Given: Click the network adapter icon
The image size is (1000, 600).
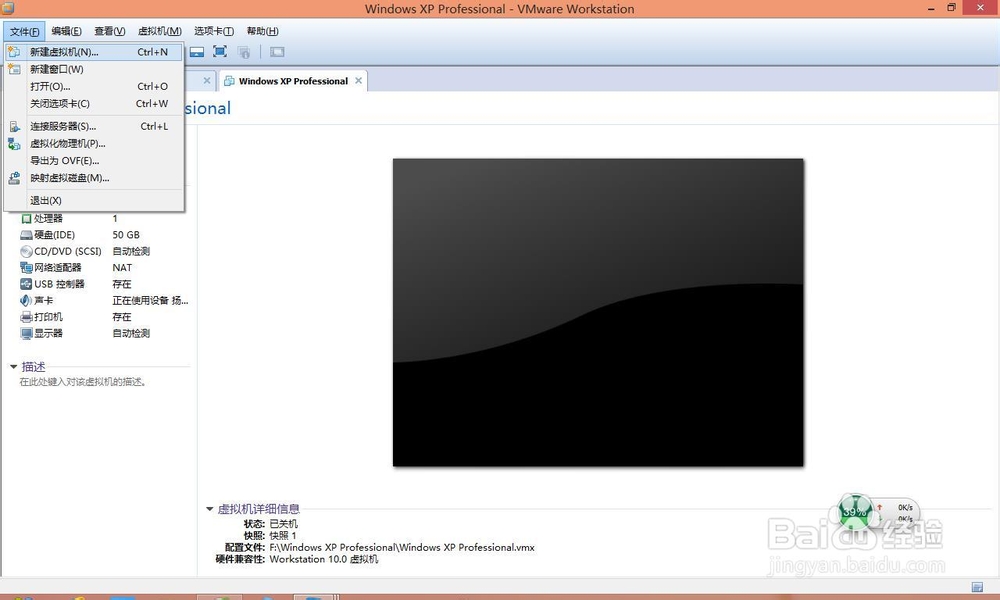Looking at the screenshot, I should (26, 268).
